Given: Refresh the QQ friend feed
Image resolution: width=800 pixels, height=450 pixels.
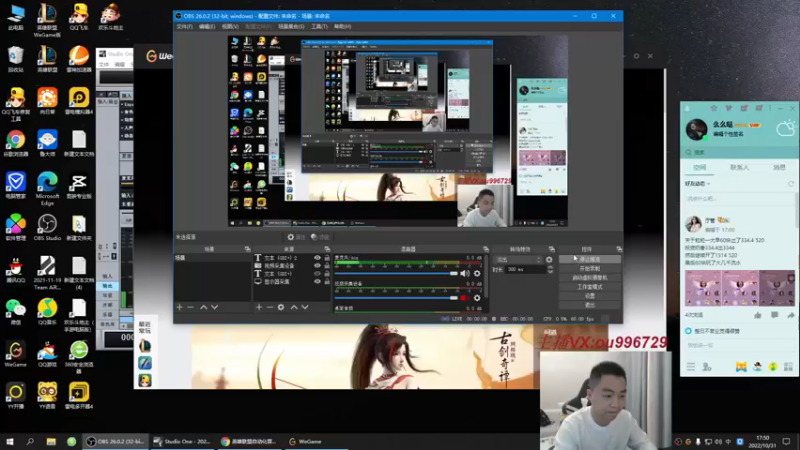Looking at the screenshot, I should [x=791, y=184].
